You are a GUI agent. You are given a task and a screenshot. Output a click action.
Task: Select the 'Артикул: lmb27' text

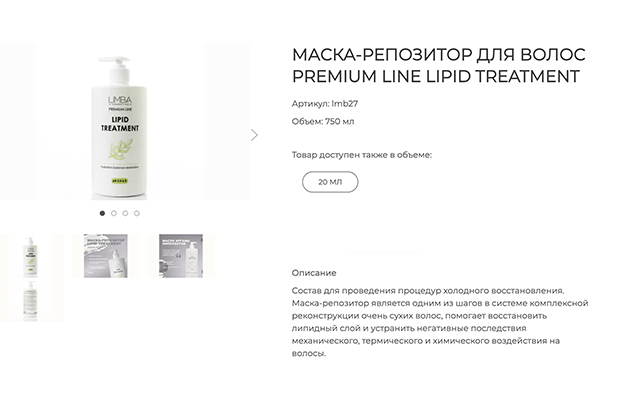325,104
